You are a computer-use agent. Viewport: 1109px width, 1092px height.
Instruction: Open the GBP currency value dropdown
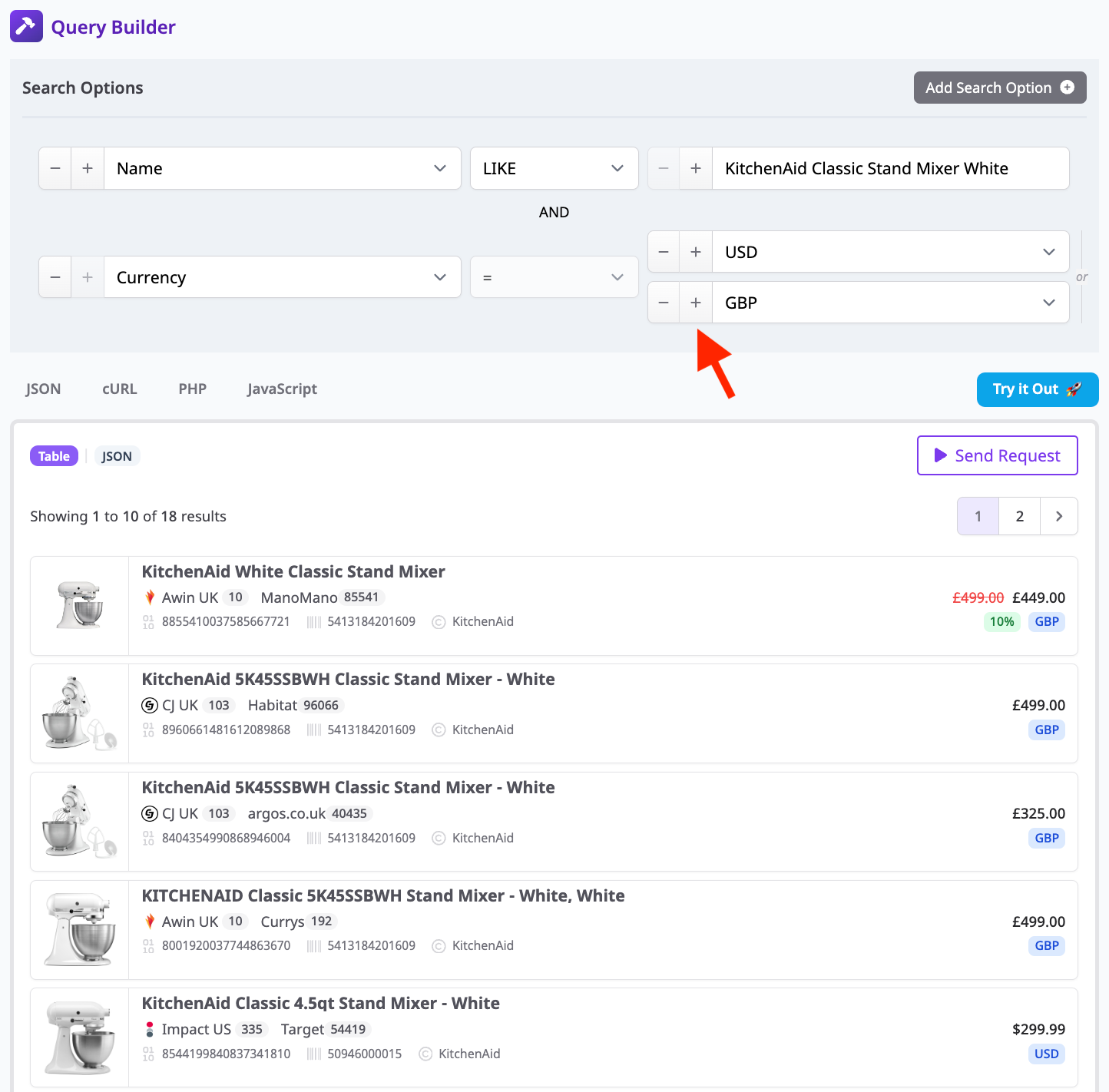point(891,303)
